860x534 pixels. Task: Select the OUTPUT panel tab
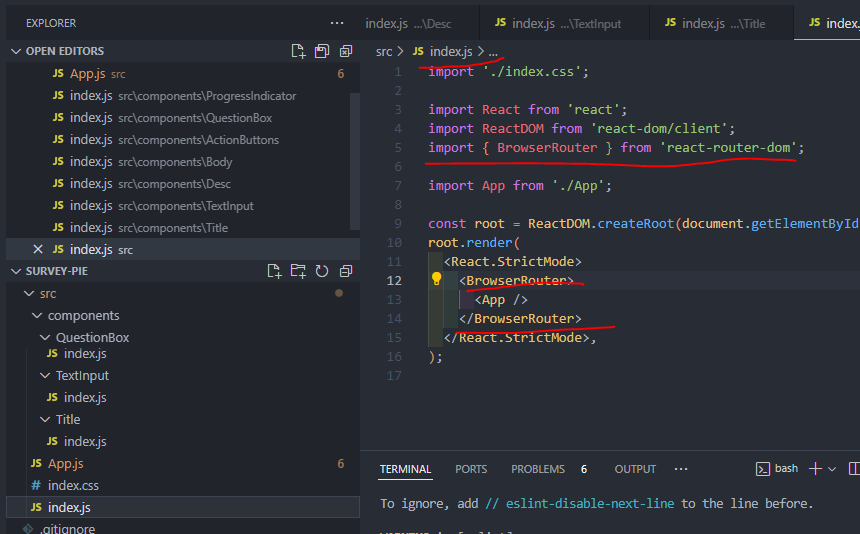pos(635,469)
